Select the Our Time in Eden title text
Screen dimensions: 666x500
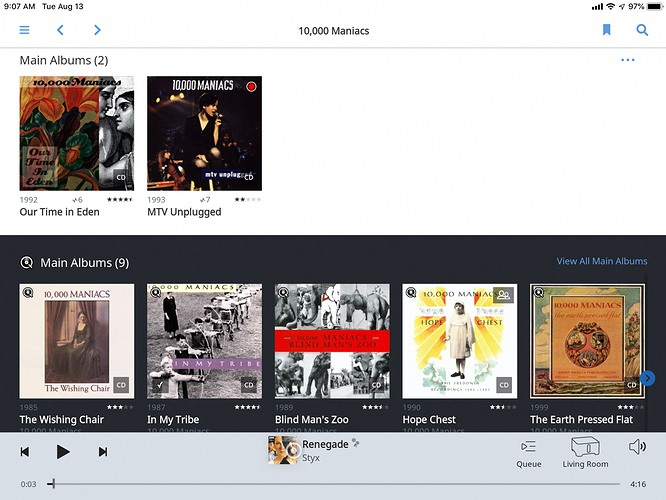click(59, 212)
